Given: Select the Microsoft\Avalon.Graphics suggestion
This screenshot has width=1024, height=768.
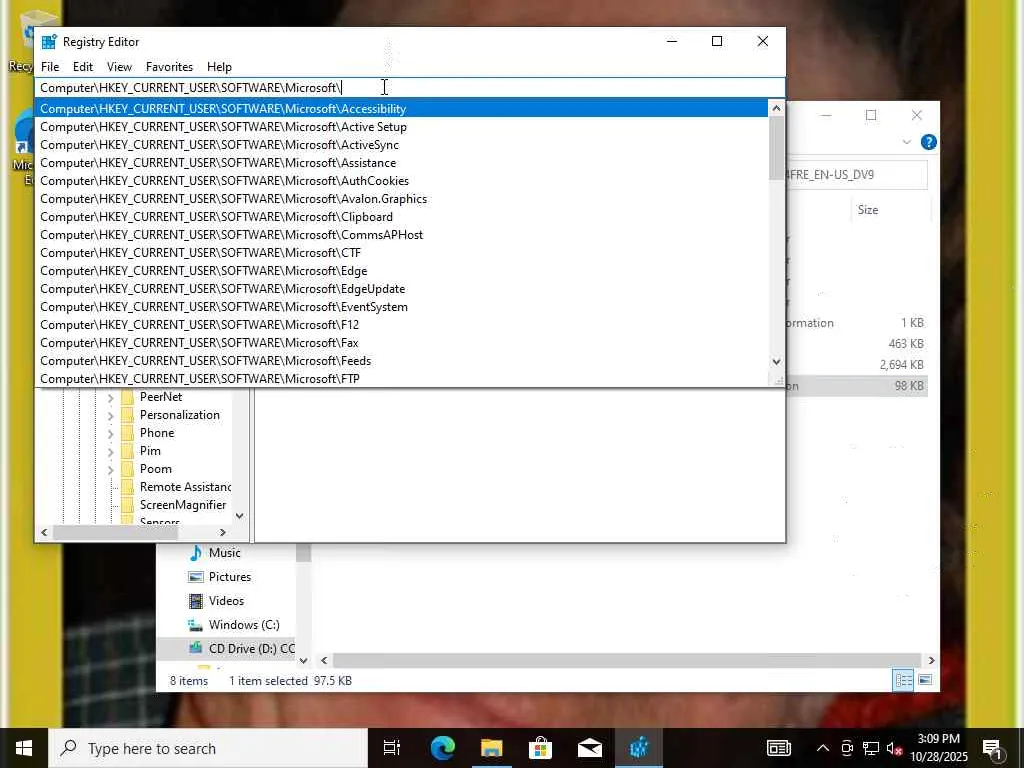Looking at the screenshot, I should [402, 199].
